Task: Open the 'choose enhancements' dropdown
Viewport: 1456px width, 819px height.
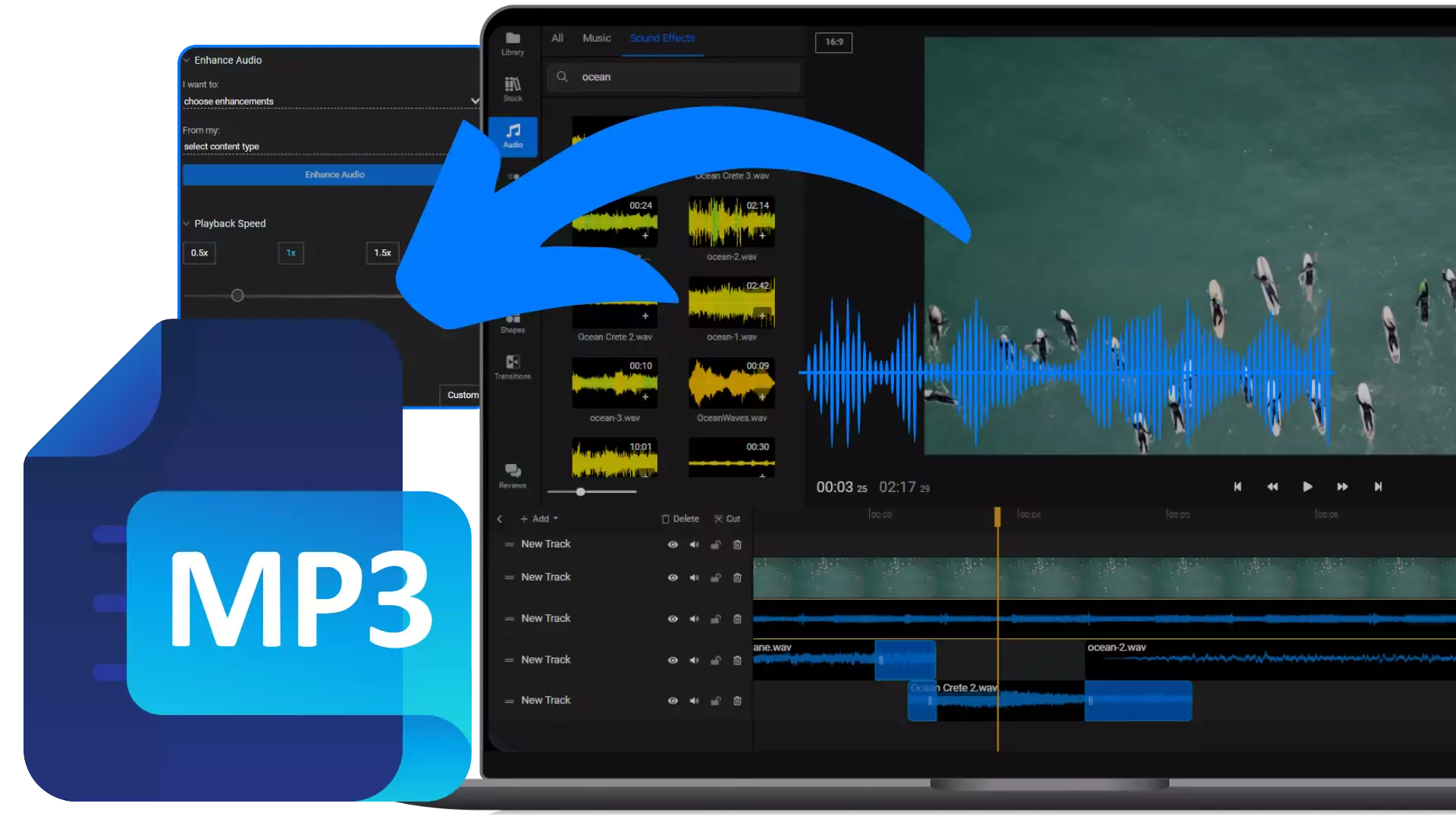Action: point(330,101)
